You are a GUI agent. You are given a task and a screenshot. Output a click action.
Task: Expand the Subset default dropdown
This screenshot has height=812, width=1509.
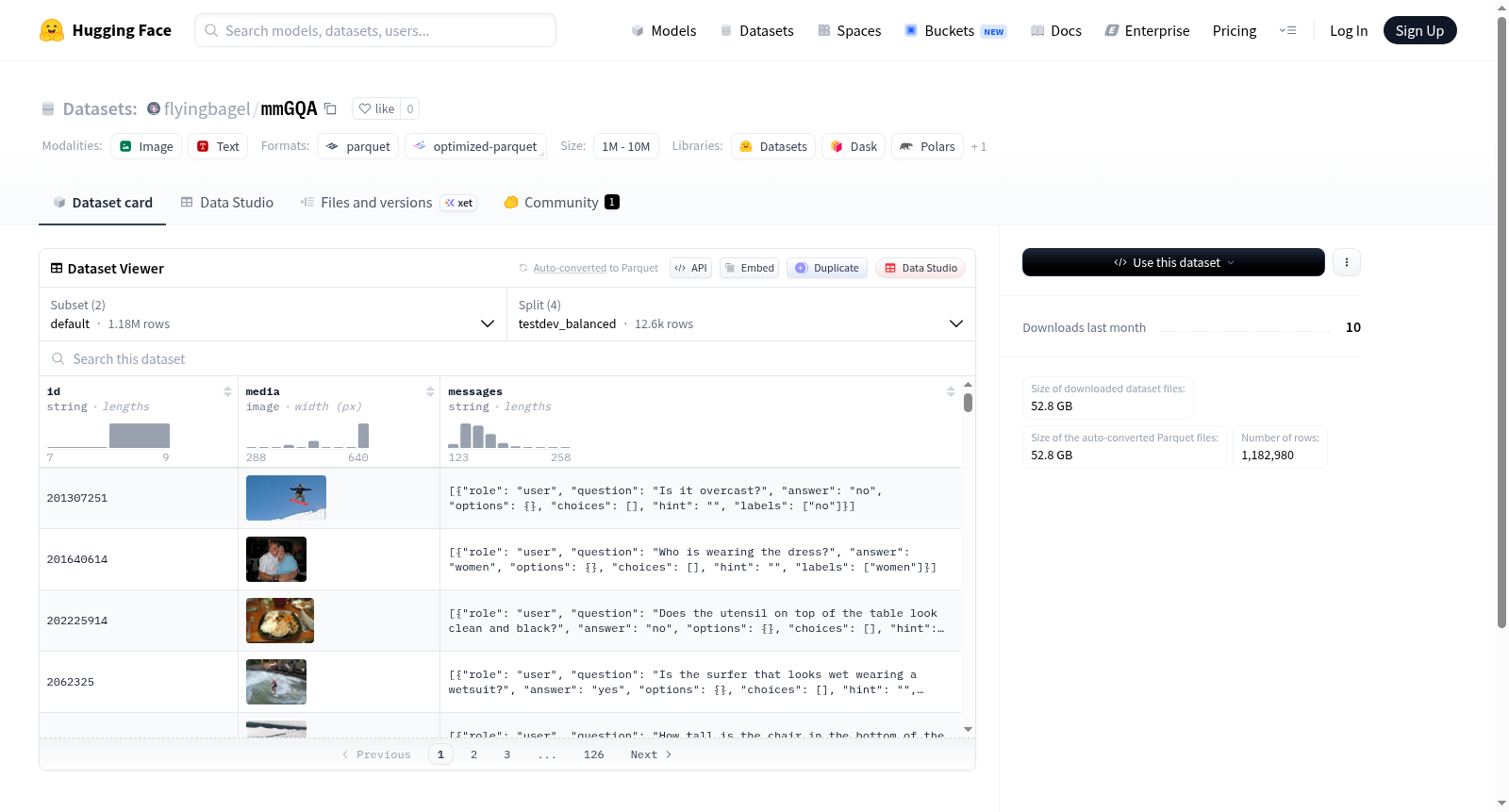click(x=273, y=314)
